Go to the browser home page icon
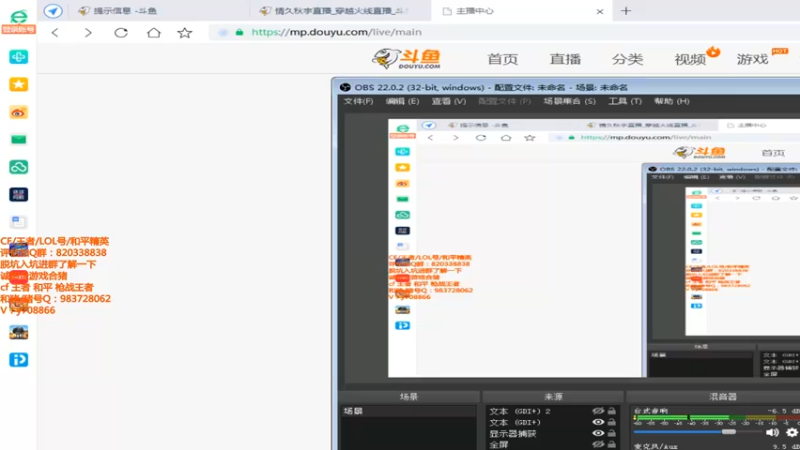The image size is (800, 450). tap(154, 33)
